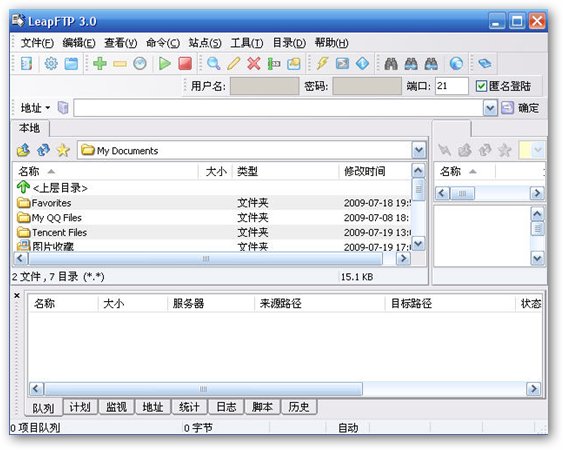Select the Favorites folder row

(213, 203)
